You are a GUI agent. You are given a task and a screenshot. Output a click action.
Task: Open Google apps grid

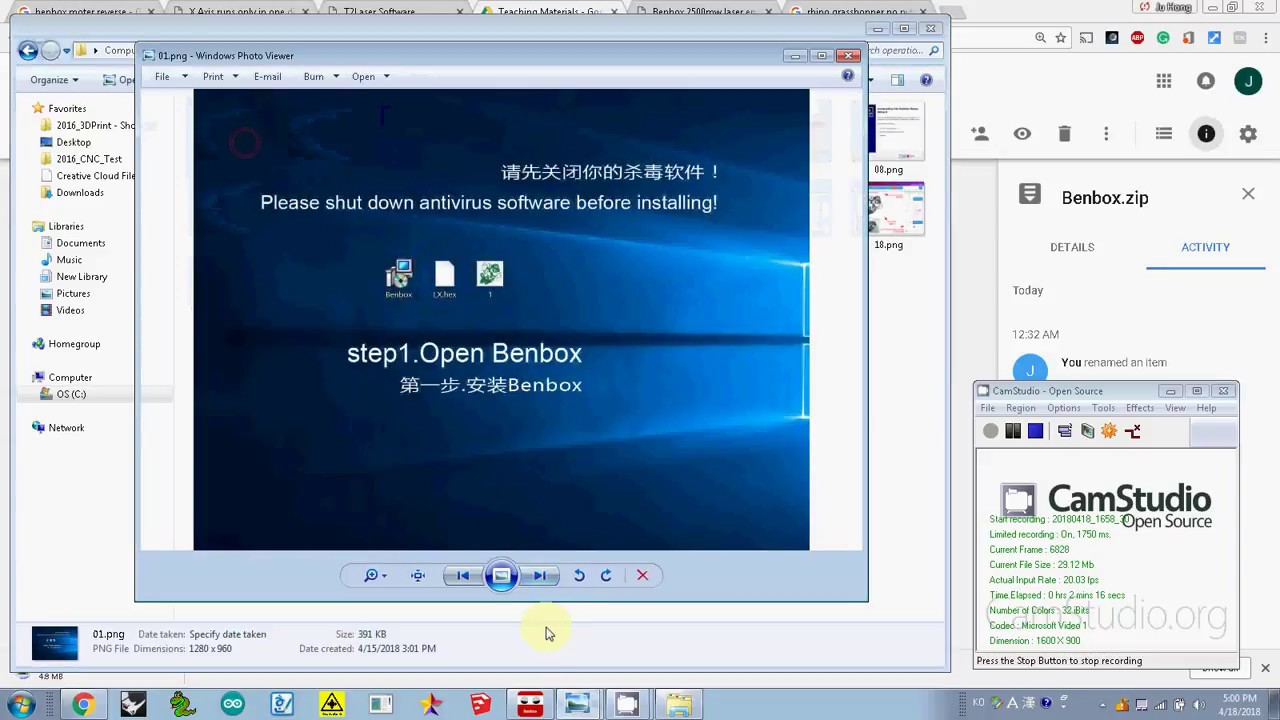pyautogui.click(x=1164, y=81)
